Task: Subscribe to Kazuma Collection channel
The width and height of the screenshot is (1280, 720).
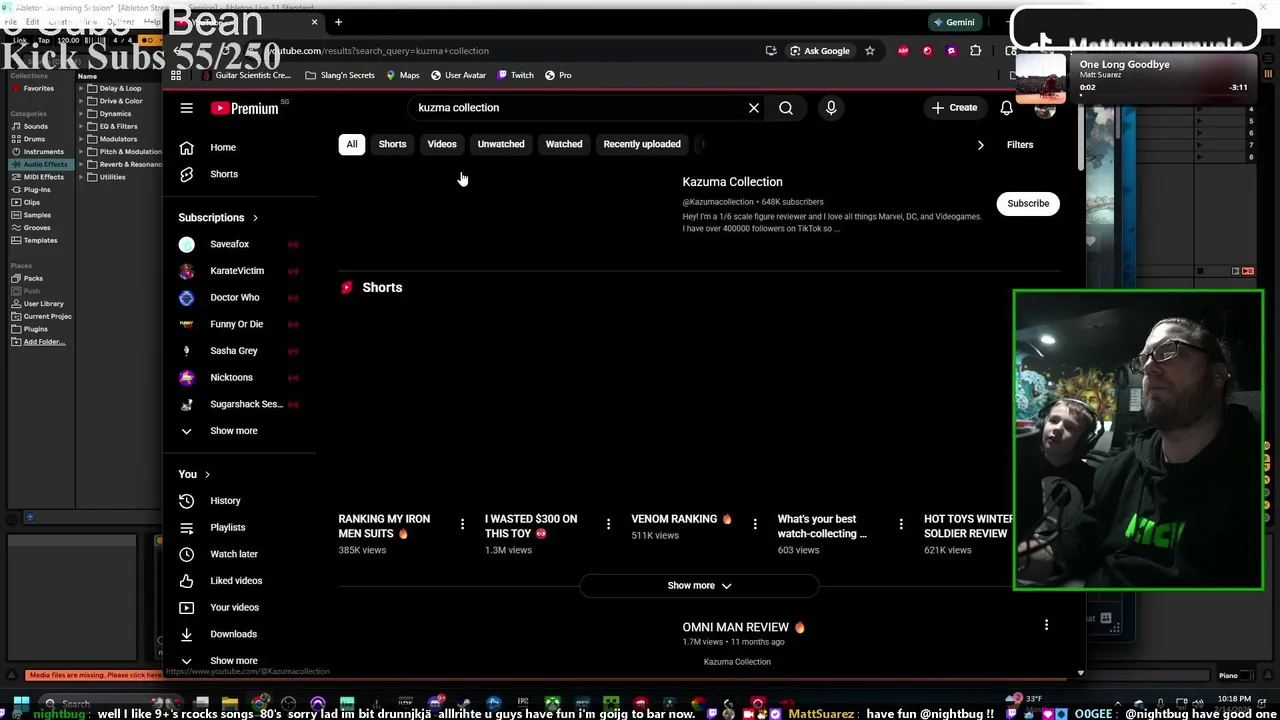Action: 1028,204
